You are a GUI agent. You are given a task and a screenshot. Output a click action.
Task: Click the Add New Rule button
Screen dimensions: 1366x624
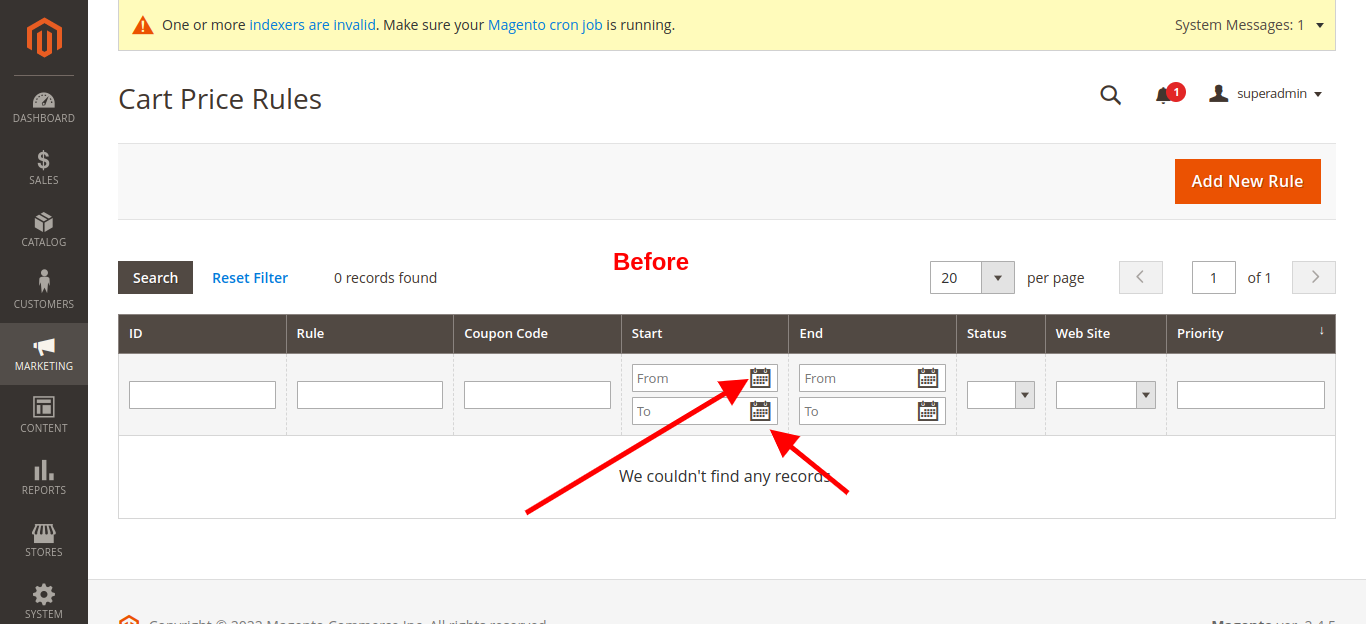pyautogui.click(x=1247, y=181)
